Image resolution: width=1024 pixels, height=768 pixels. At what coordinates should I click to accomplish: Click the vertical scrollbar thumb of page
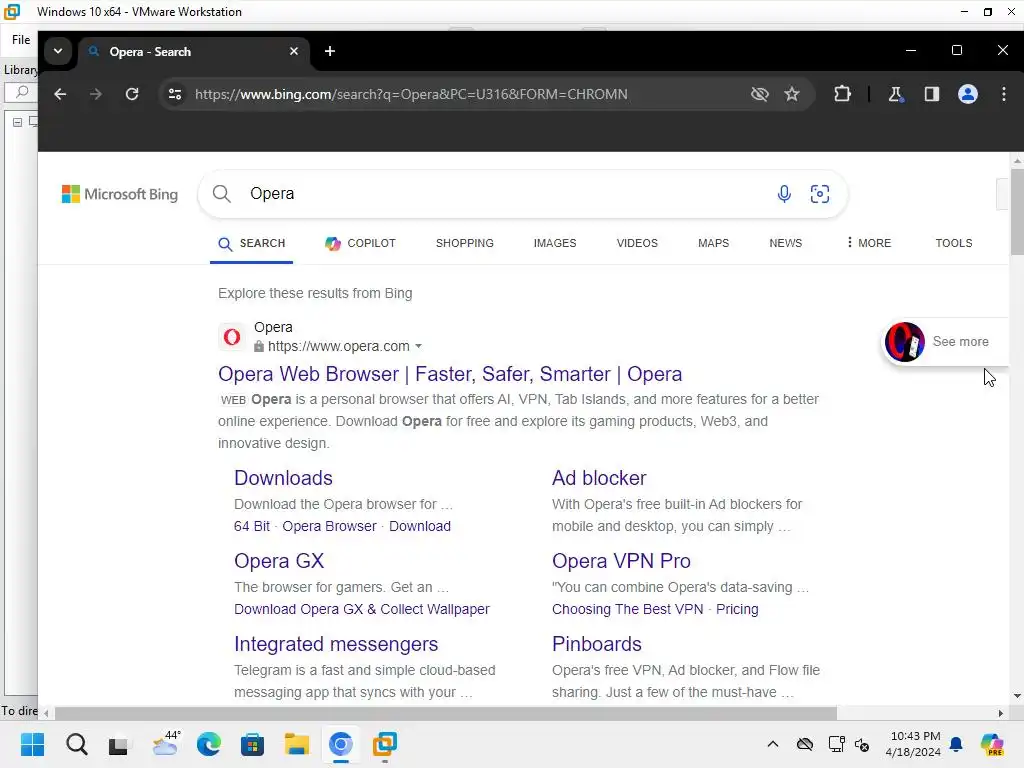click(1017, 212)
